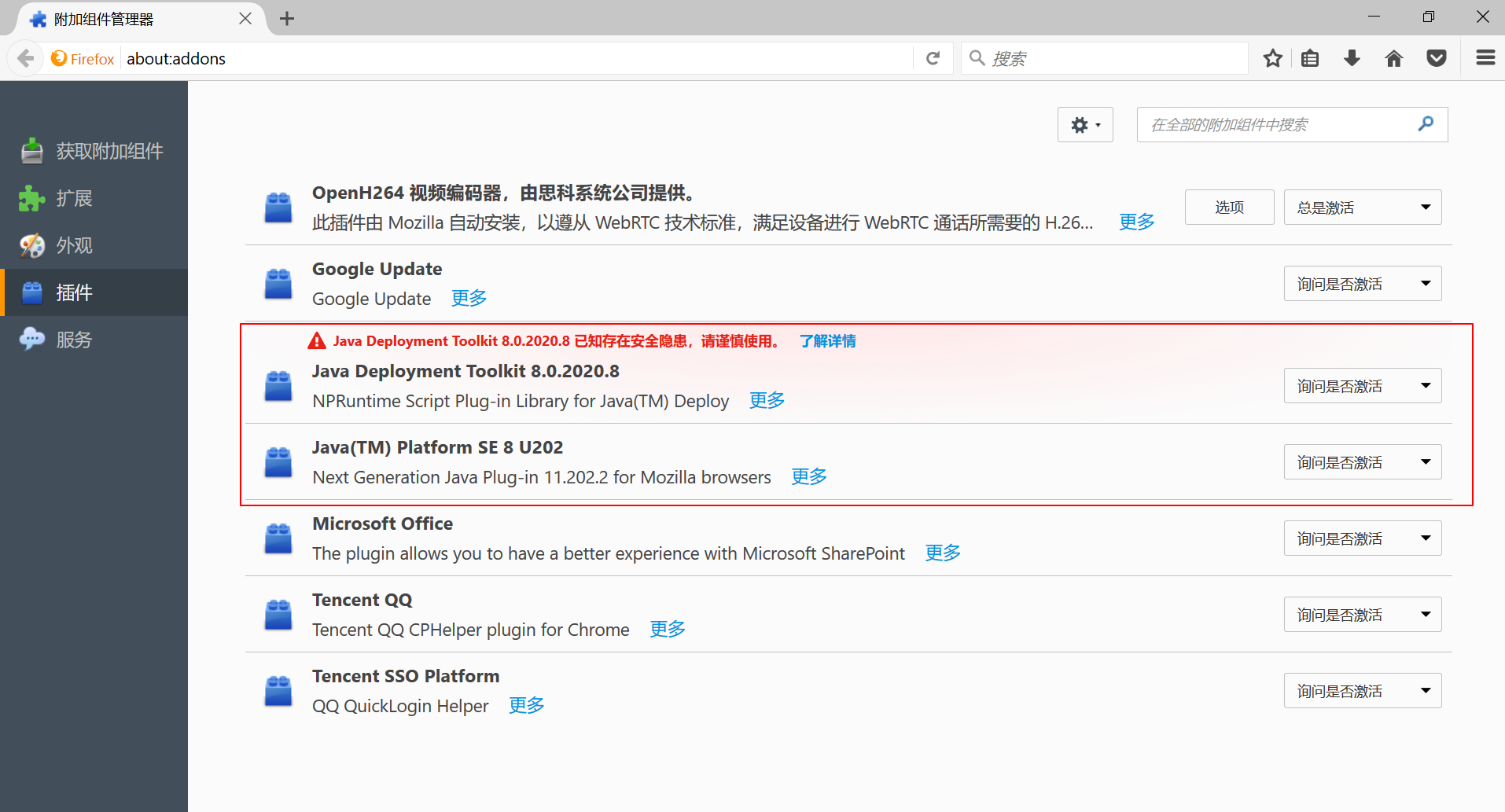1505x812 pixels.
Task: Click the 选项 button for OpenH264
Action: (x=1229, y=208)
